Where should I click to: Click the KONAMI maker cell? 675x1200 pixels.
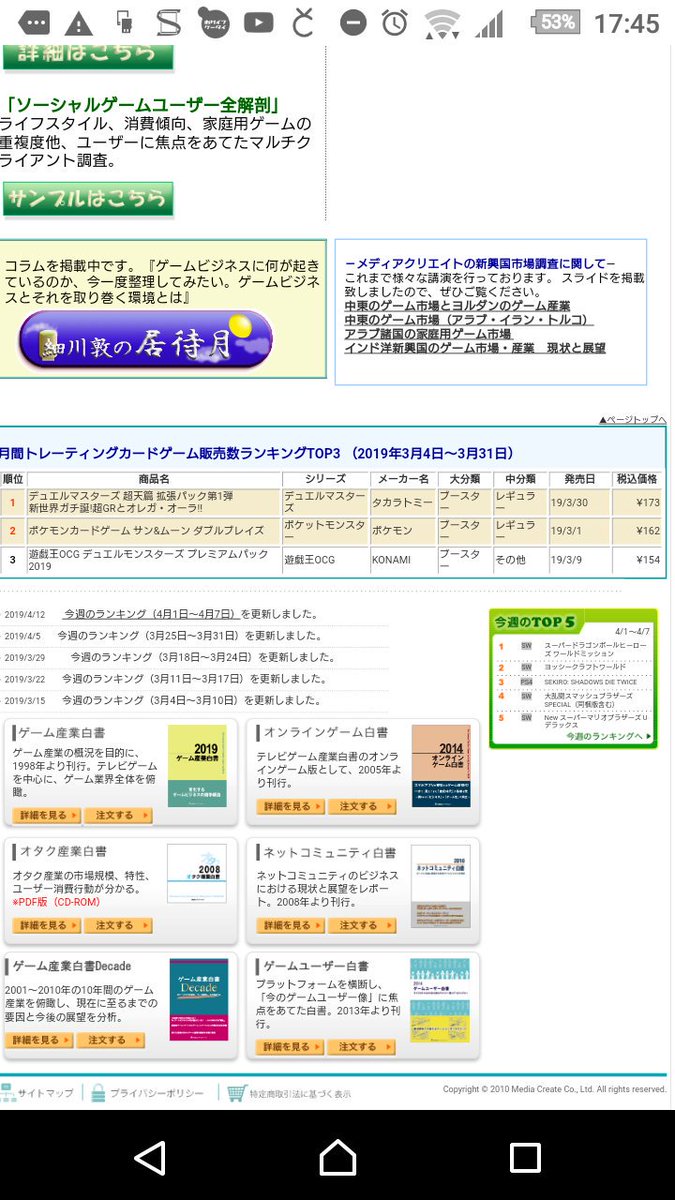click(403, 560)
